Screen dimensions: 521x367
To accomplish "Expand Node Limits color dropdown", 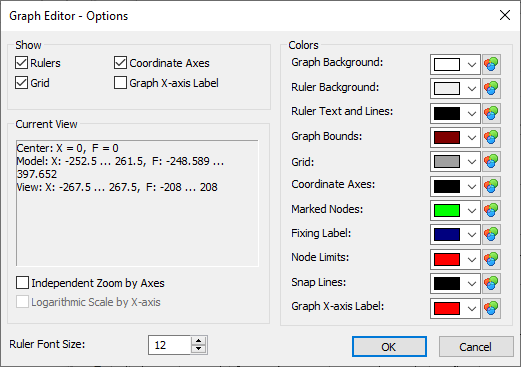I will [x=472, y=260].
